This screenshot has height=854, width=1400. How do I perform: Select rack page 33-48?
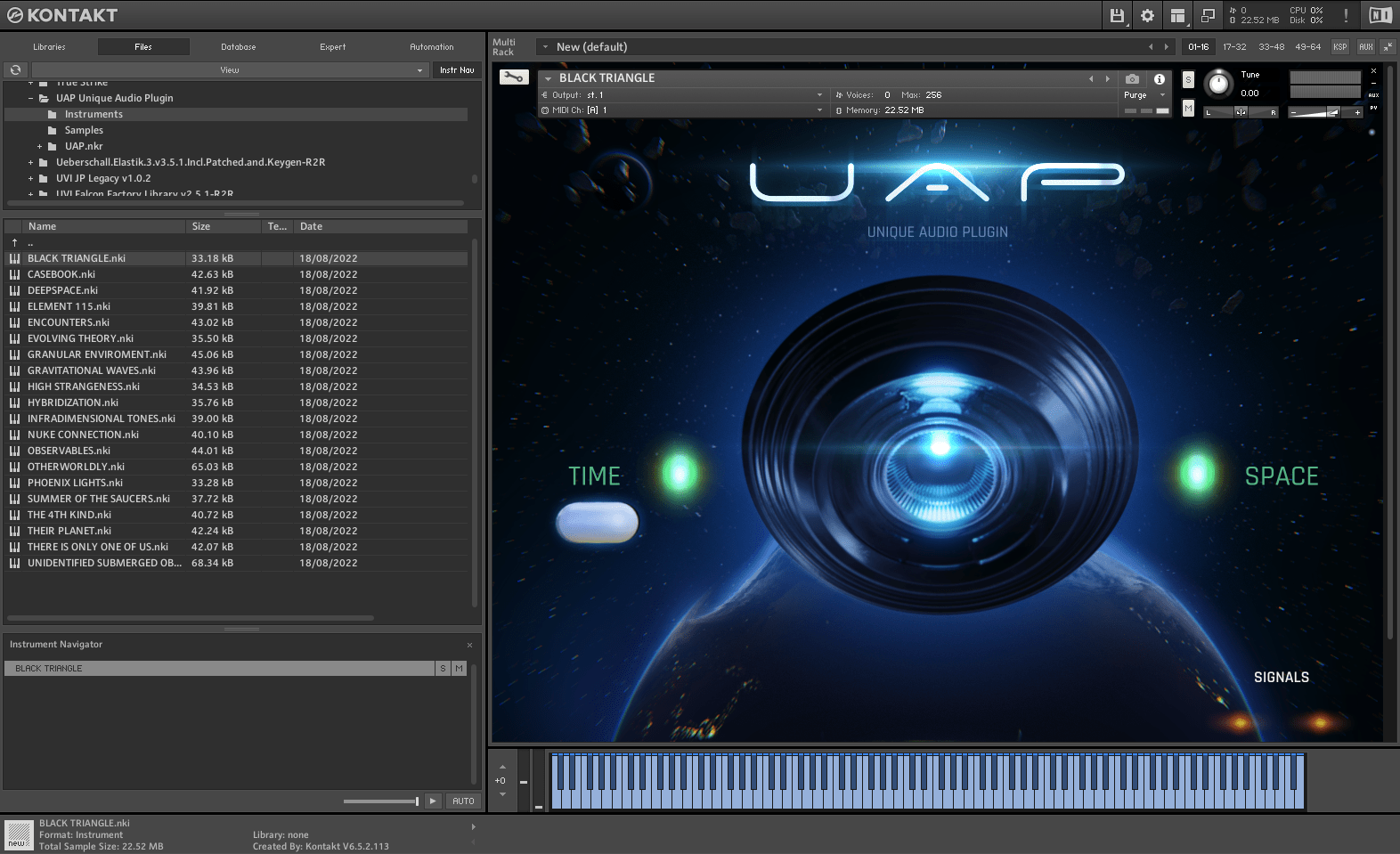pos(1271,46)
